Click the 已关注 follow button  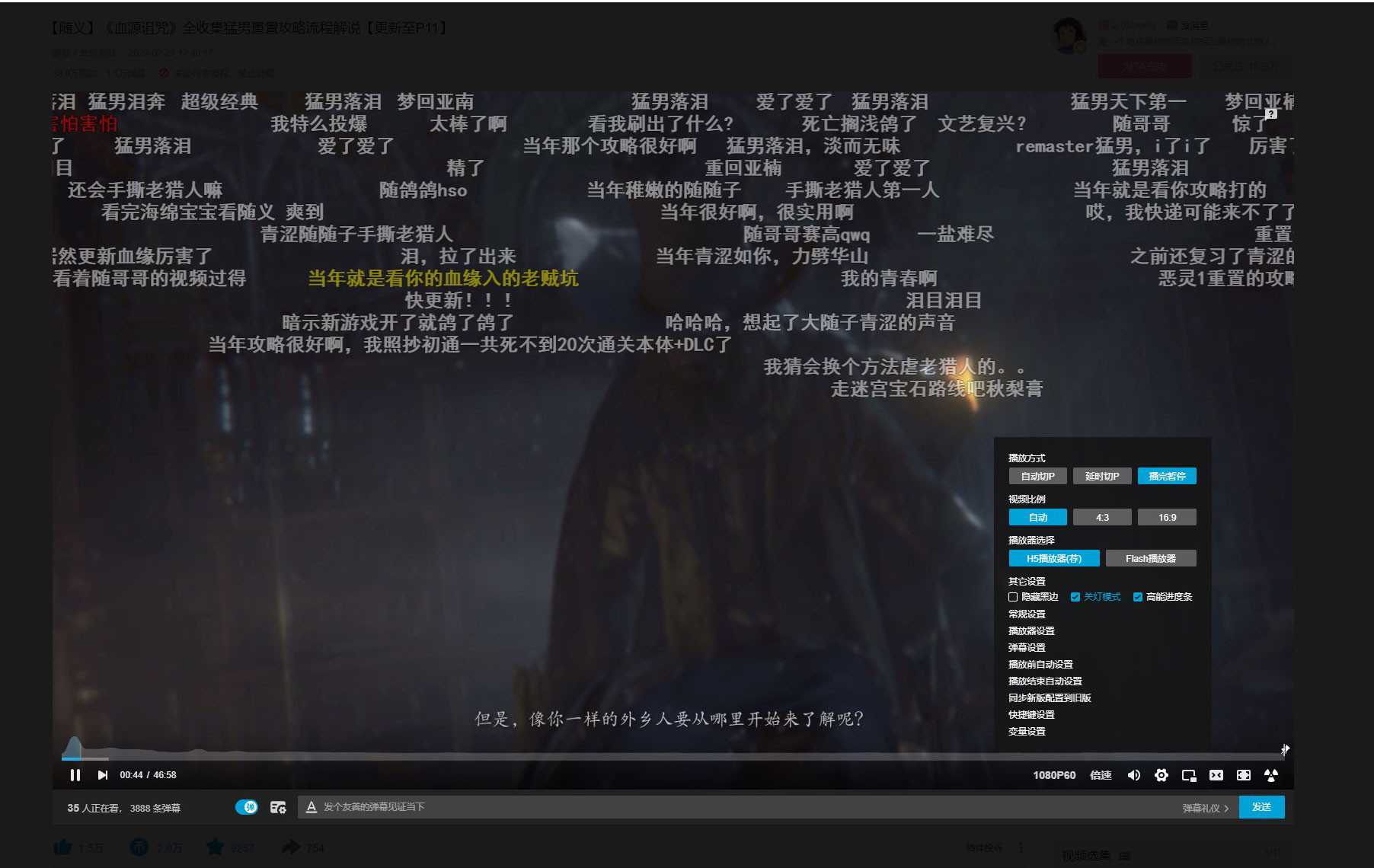click(1246, 67)
